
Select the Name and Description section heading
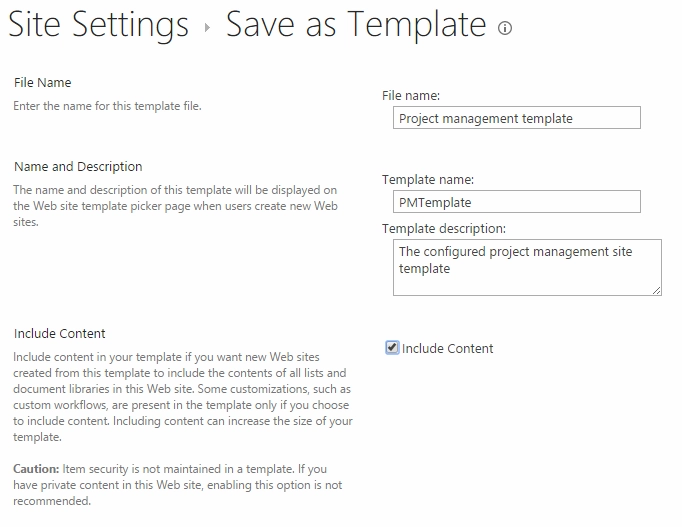(x=78, y=167)
